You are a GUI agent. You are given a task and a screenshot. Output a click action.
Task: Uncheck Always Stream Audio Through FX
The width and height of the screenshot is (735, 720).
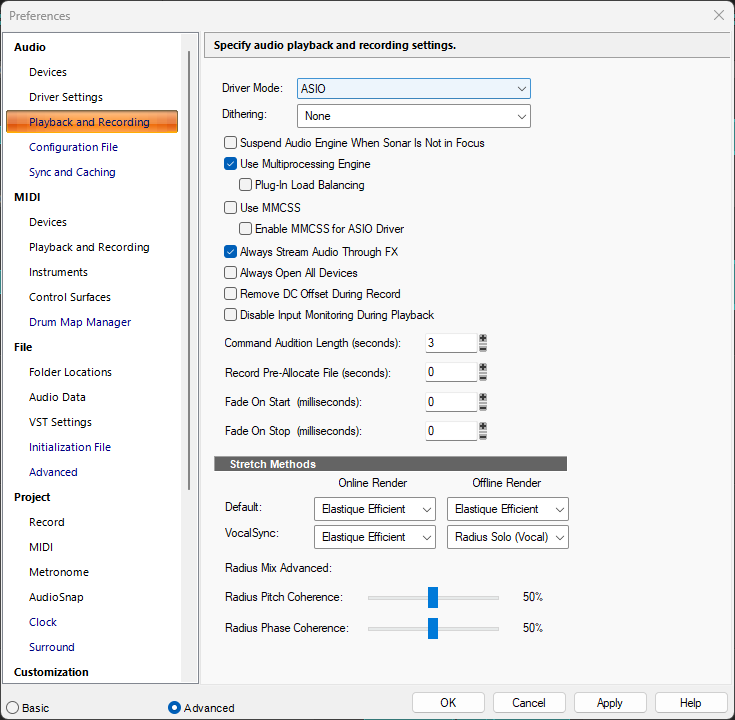click(x=230, y=252)
